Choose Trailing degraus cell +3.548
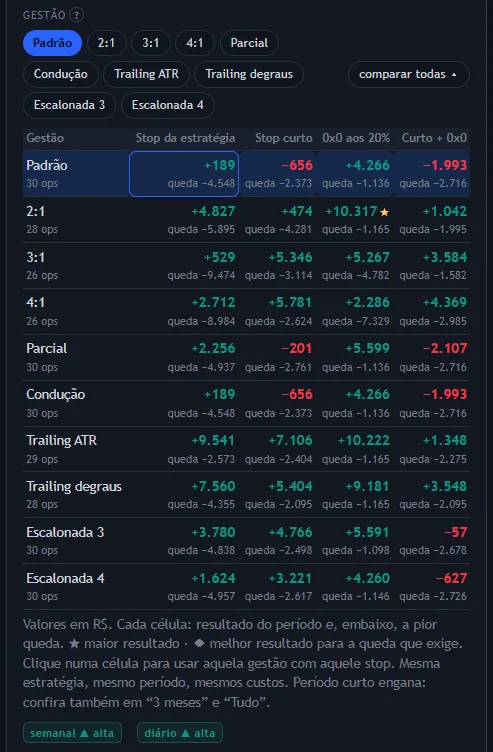The height and width of the screenshot is (752, 493). pos(432,495)
